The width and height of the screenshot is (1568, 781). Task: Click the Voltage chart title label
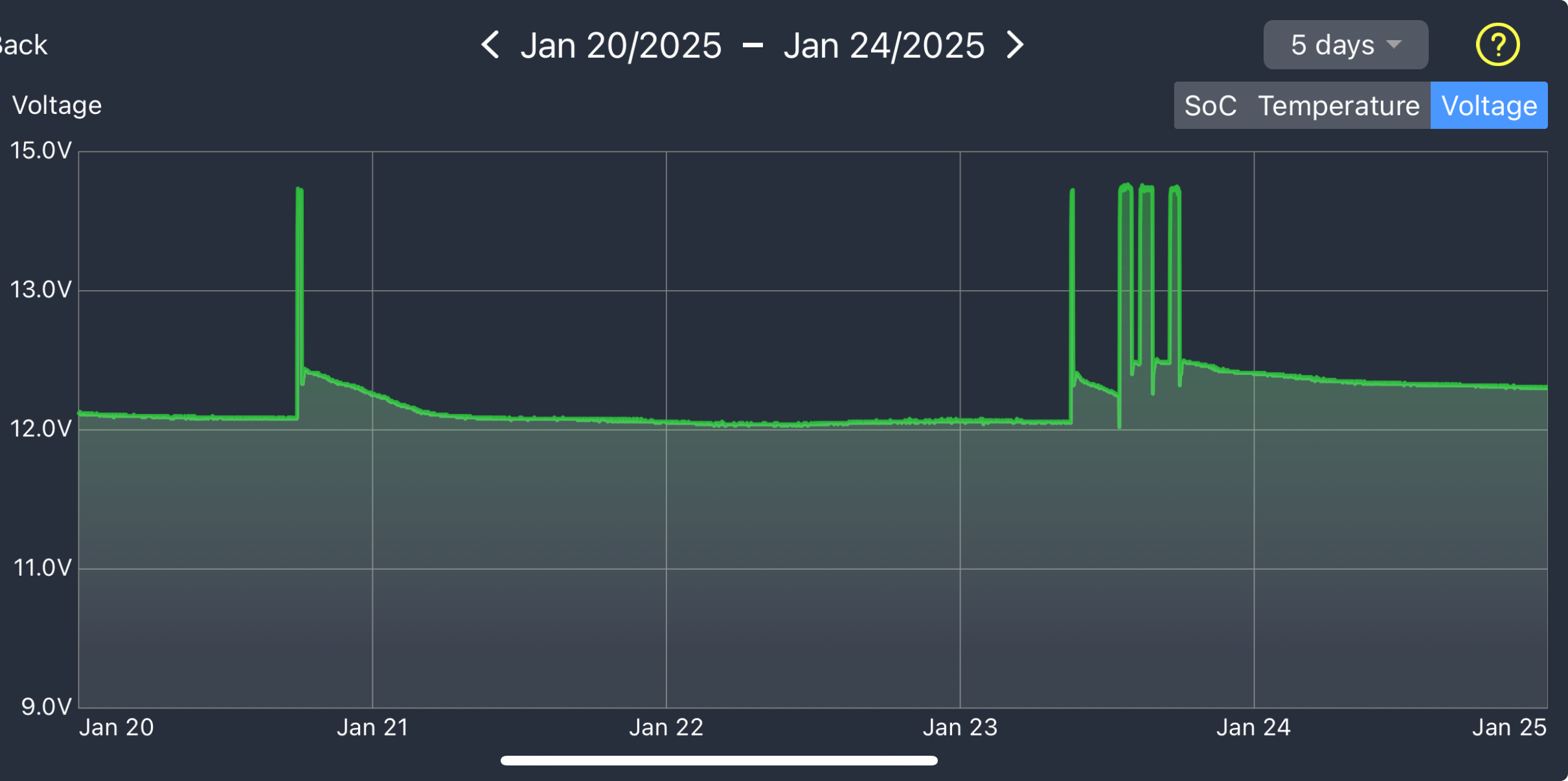pos(57,105)
